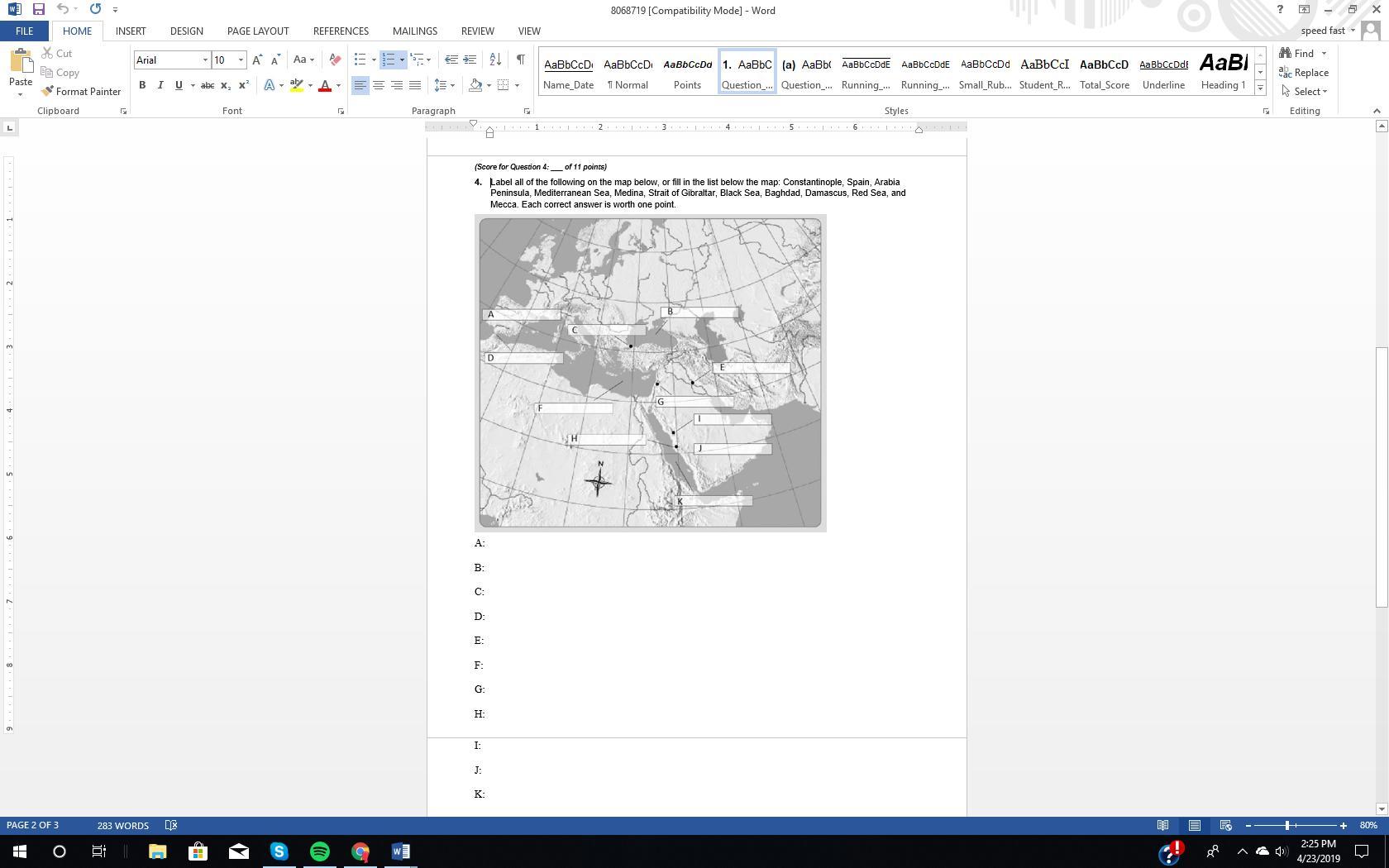Click the Save icon in quick access toolbar
Image resolution: width=1389 pixels, height=868 pixels.
coord(38,10)
